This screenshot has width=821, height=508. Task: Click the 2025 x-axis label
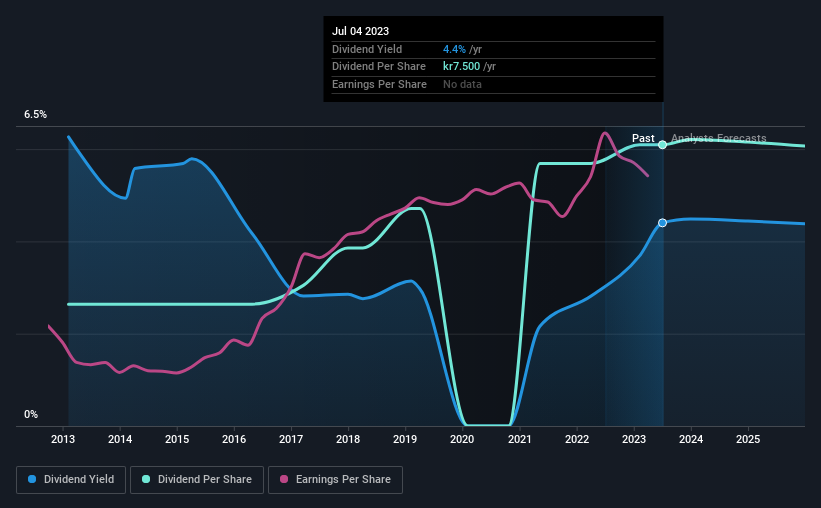tap(748, 439)
